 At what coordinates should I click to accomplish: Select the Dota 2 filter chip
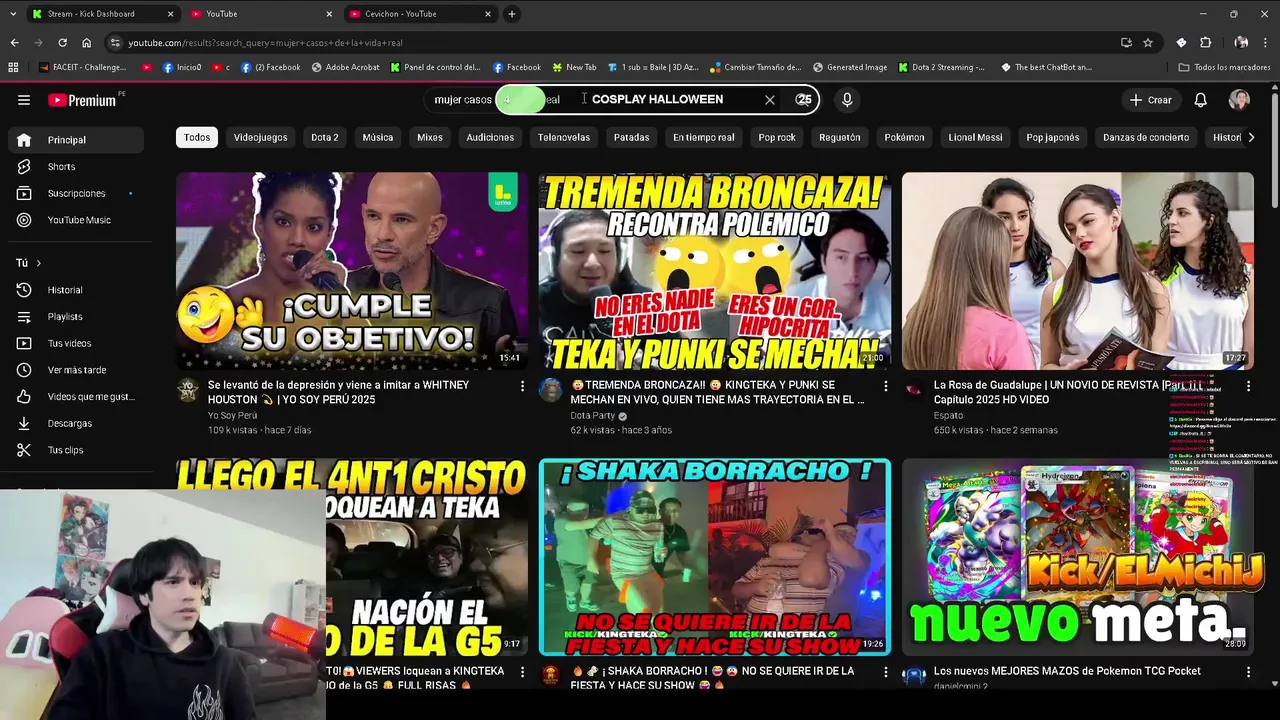[325, 137]
